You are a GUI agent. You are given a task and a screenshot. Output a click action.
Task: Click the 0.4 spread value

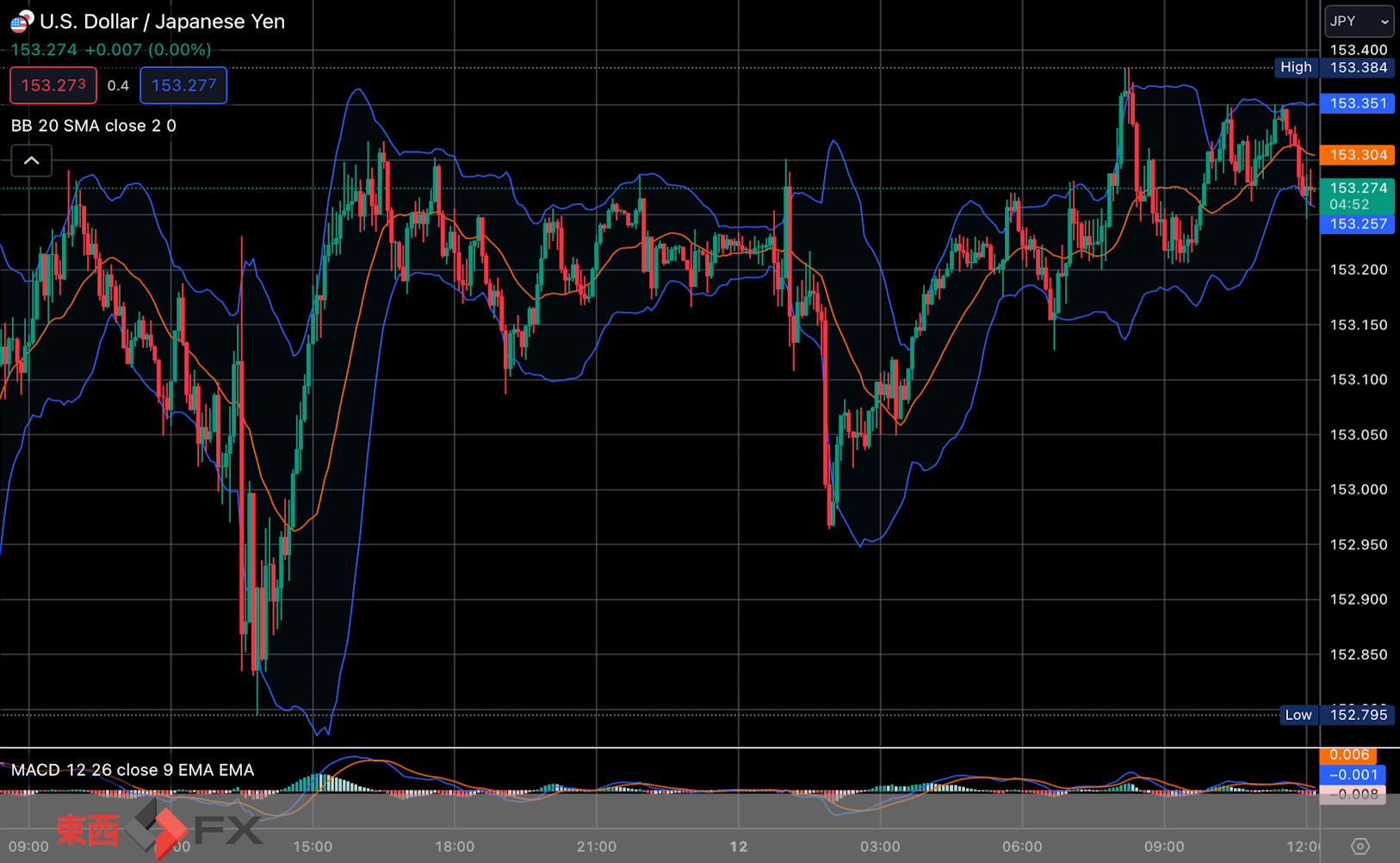tap(118, 85)
